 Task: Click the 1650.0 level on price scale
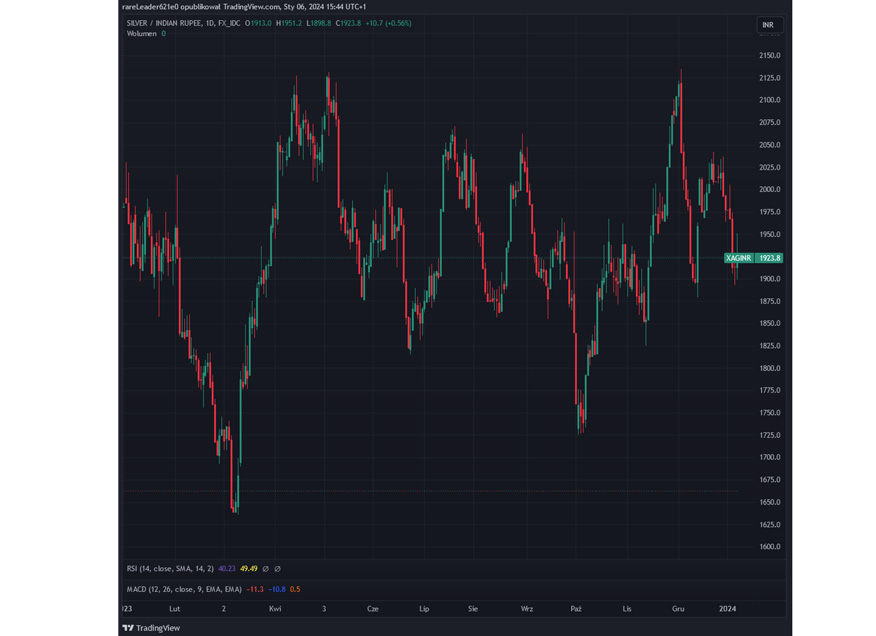click(769, 502)
